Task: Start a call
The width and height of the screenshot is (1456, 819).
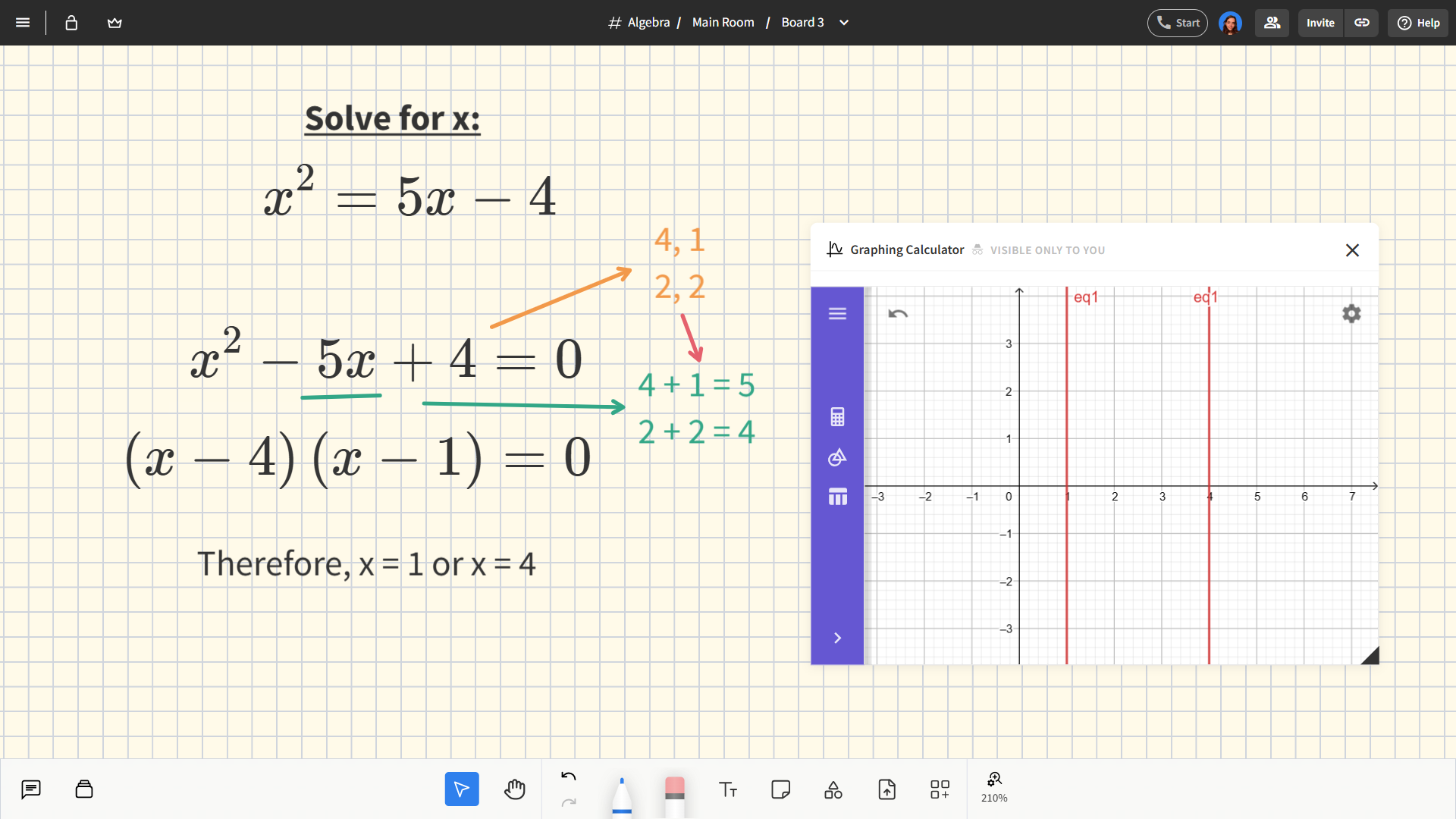Action: click(x=1177, y=23)
